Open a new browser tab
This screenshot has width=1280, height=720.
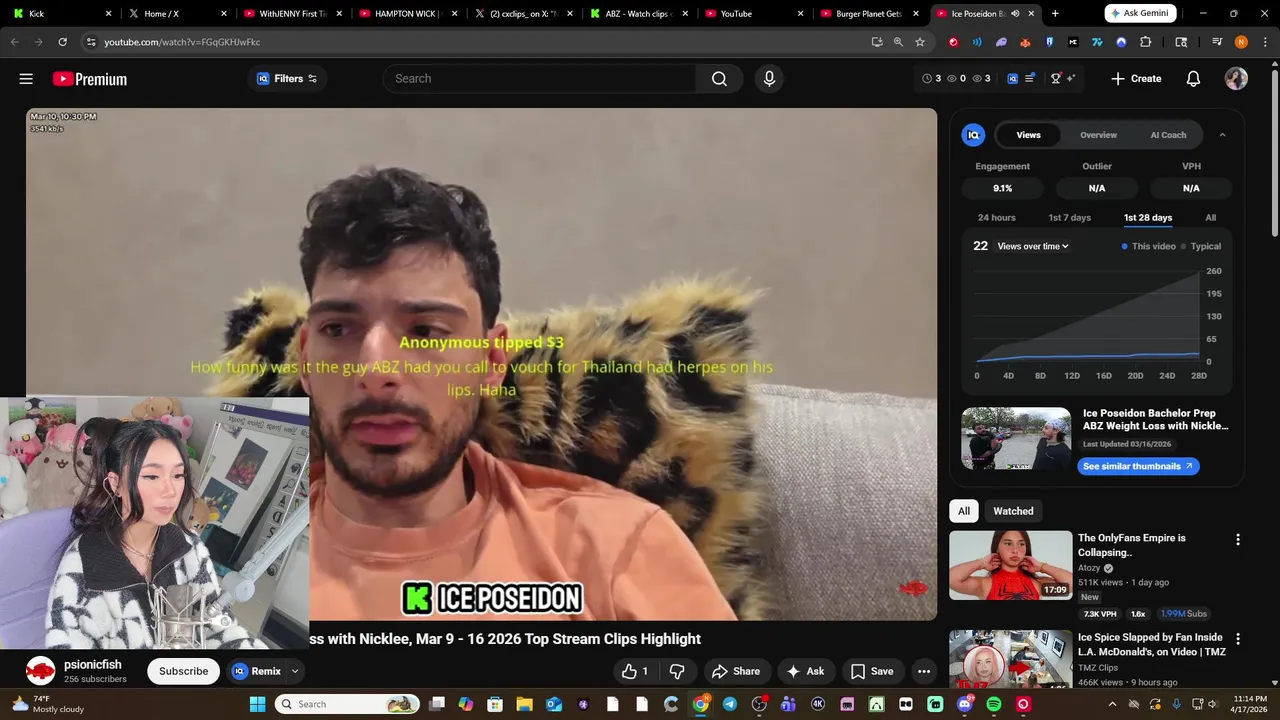point(1055,14)
